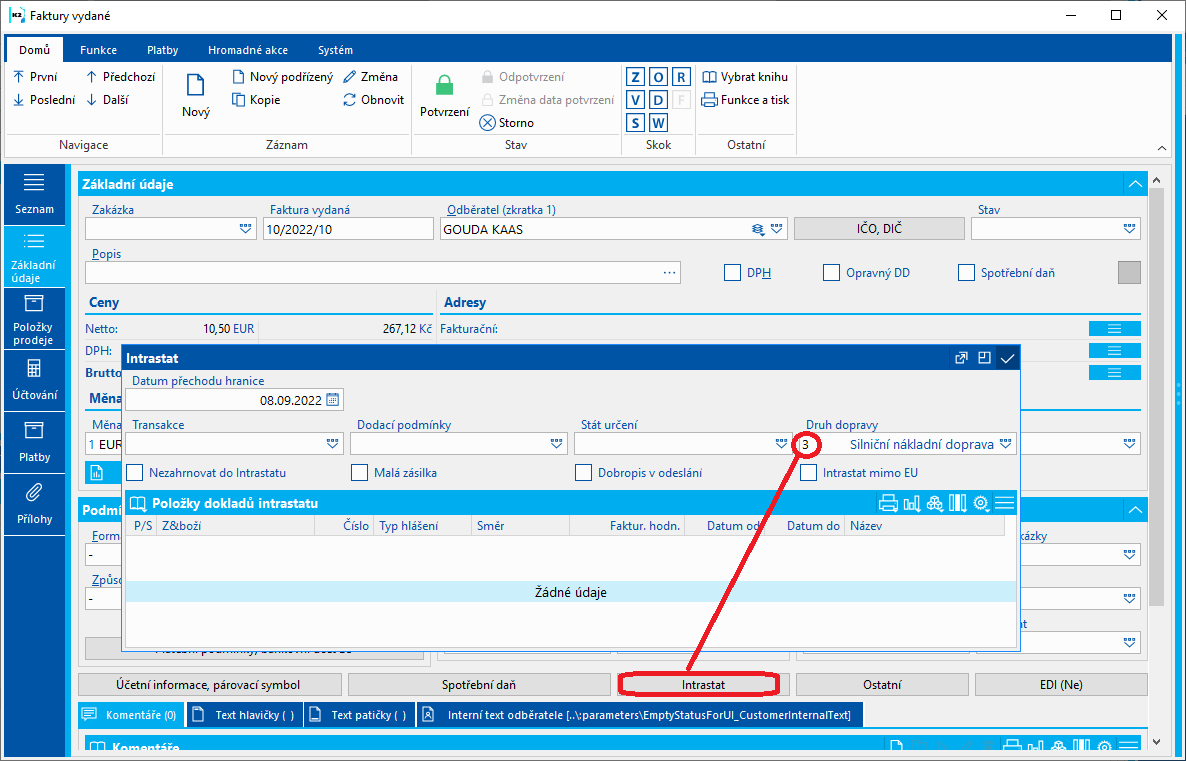
Task: Enable Spotřební daň checkbox
Action: coord(966,272)
